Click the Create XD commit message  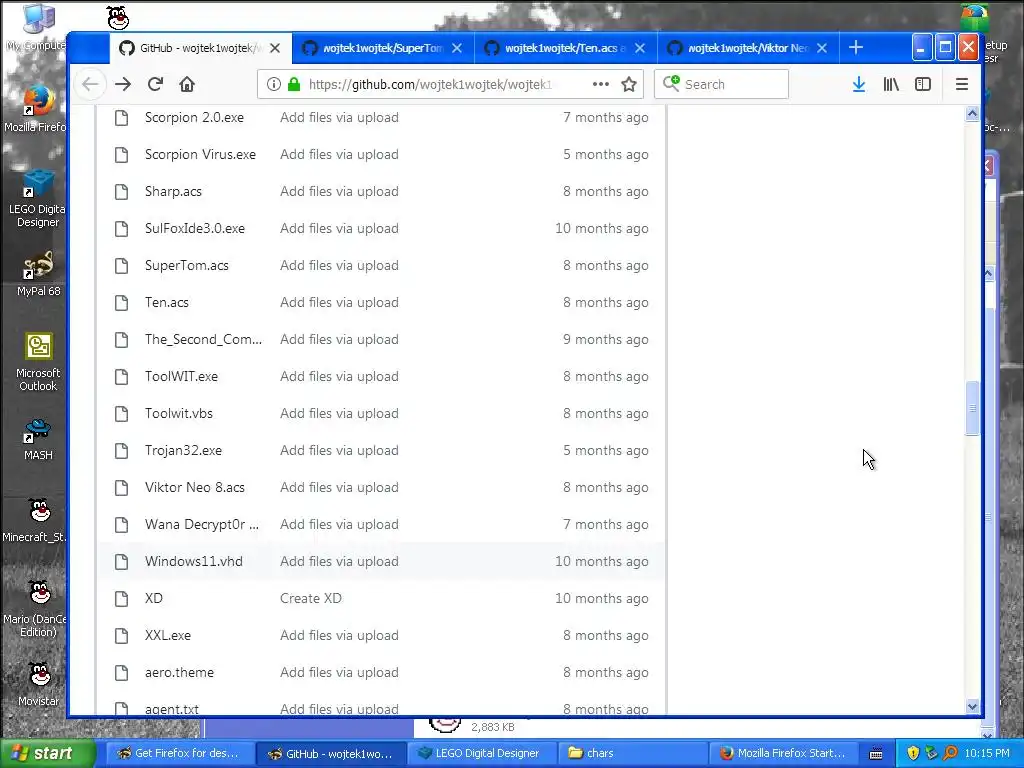311,599
